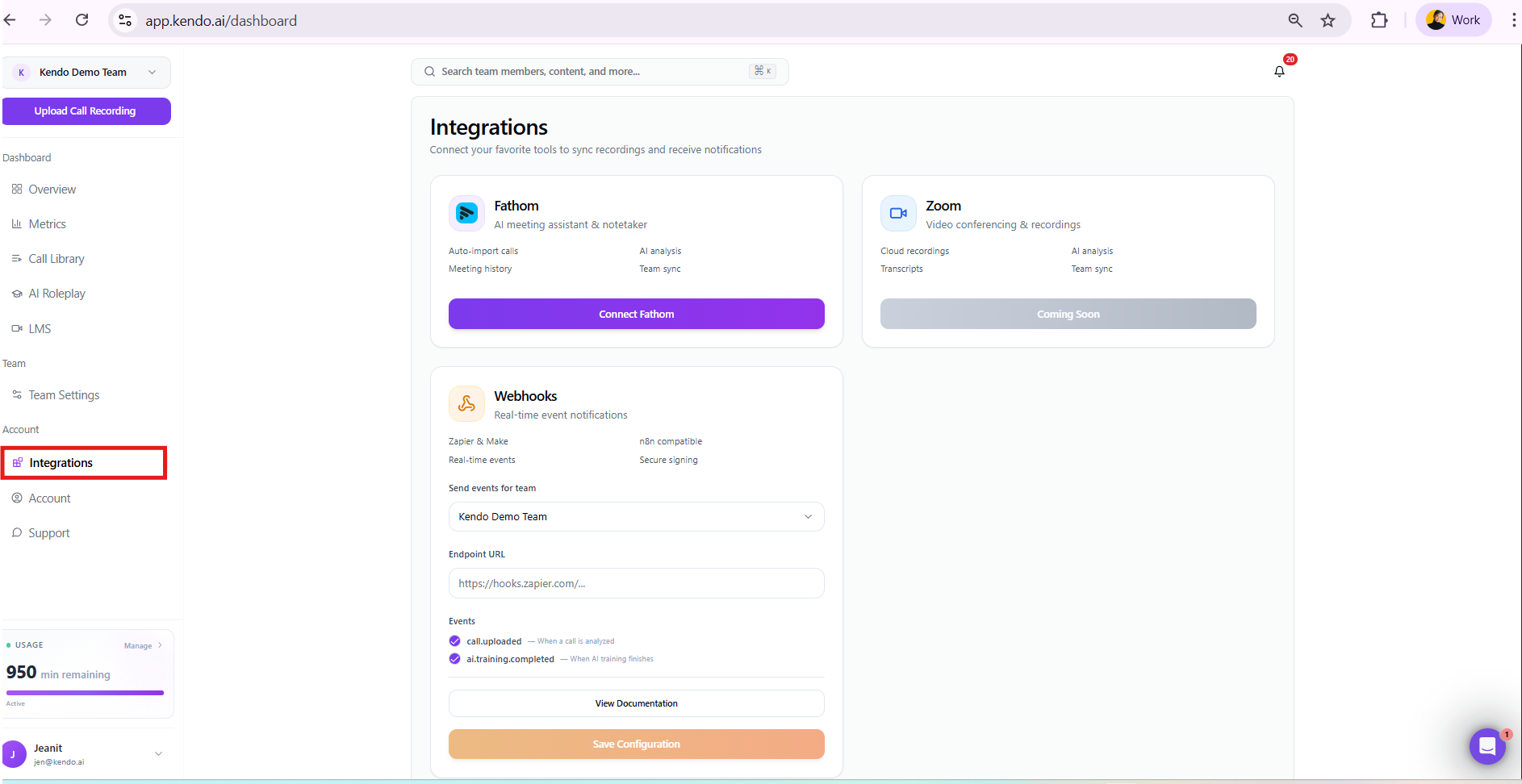The width and height of the screenshot is (1522, 784).
Task: Open the browser extensions puzzle icon
Action: point(1379,21)
